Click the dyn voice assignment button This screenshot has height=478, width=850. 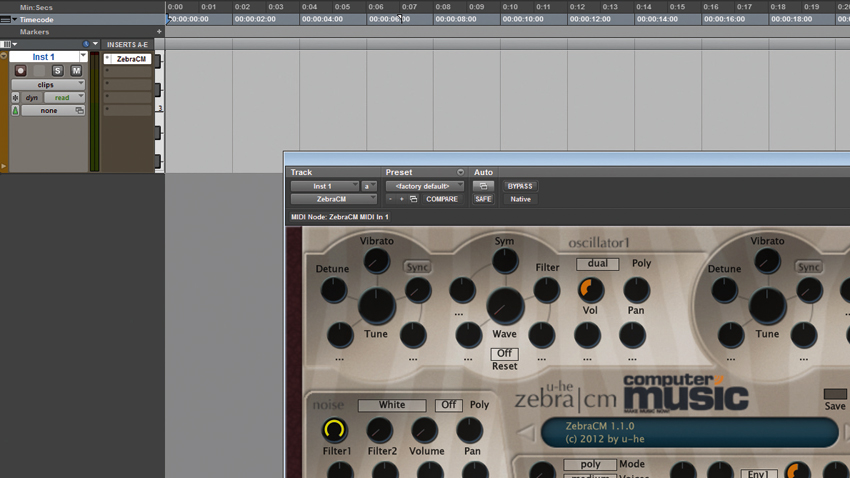pyautogui.click(x=31, y=98)
